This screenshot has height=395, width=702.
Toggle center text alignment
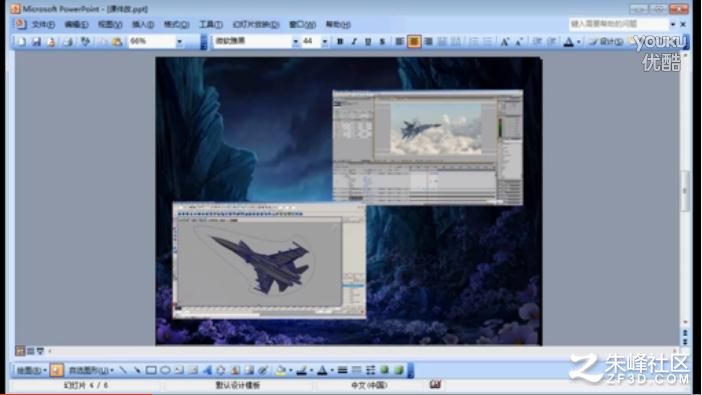pos(414,42)
